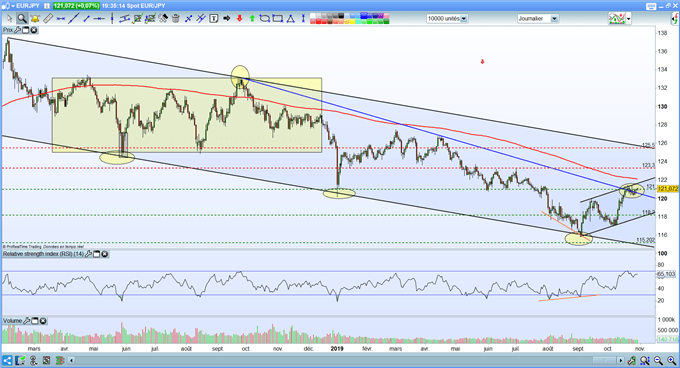Image resolution: width=680 pixels, height=368 pixels.
Task: Zoom in using the plus magnifier
Action: (x=673, y=360)
